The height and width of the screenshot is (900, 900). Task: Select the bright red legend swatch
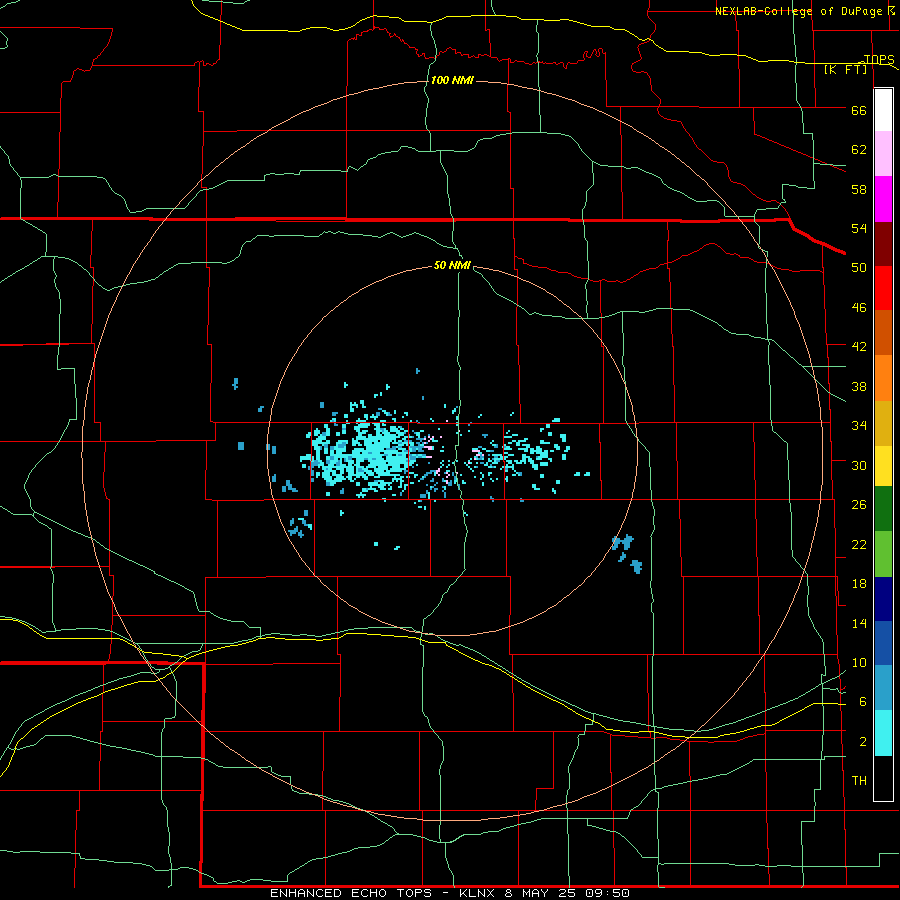(883, 288)
